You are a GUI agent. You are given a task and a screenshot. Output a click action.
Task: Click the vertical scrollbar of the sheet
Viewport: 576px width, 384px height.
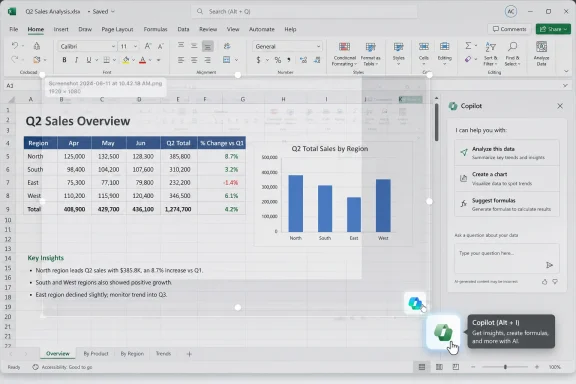tap(436, 122)
